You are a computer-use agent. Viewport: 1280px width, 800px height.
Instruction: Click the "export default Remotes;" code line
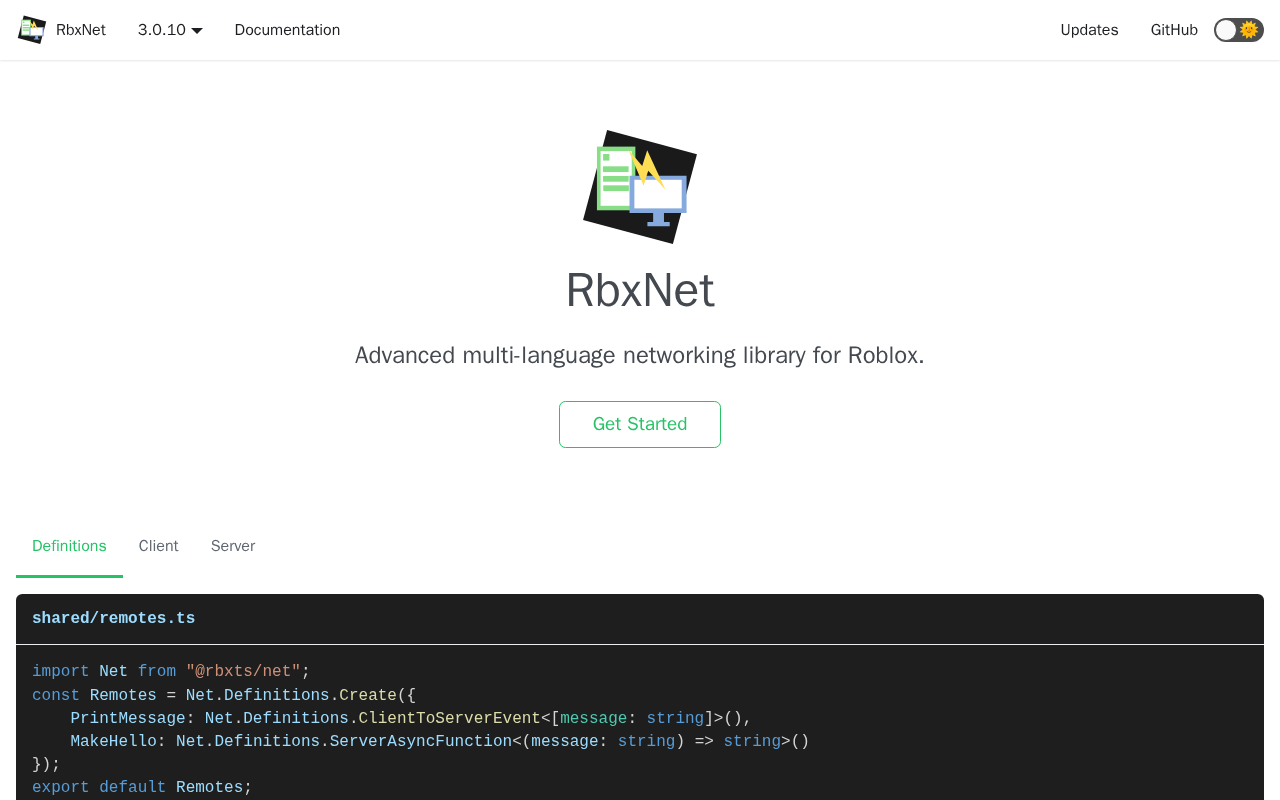pyautogui.click(x=142, y=787)
